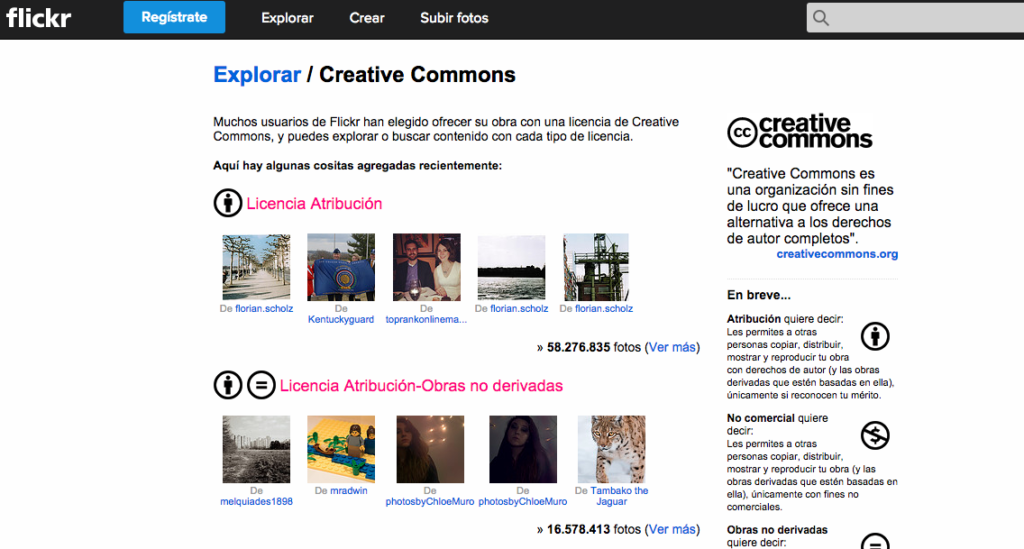Image resolution: width=1024 pixels, height=549 pixels.
Task: Open the mradwin user link
Action: click(x=349, y=490)
